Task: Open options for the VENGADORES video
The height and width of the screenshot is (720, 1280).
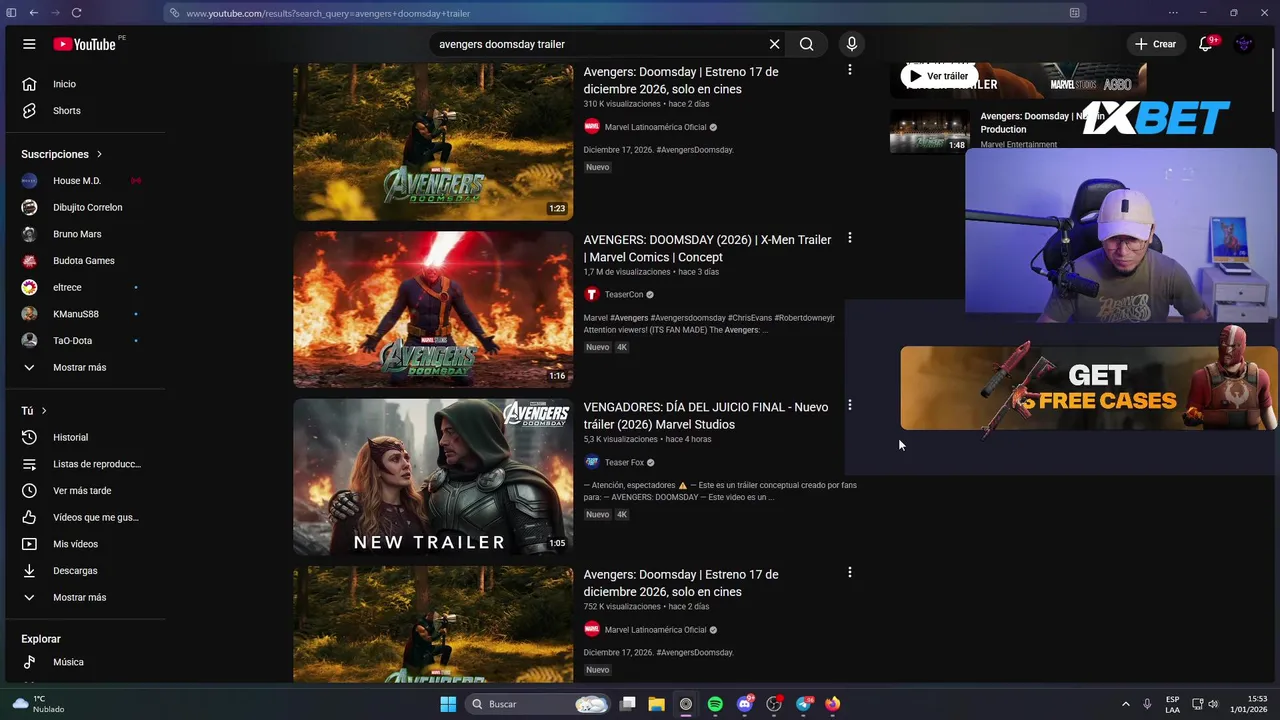Action: click(850, 405)
